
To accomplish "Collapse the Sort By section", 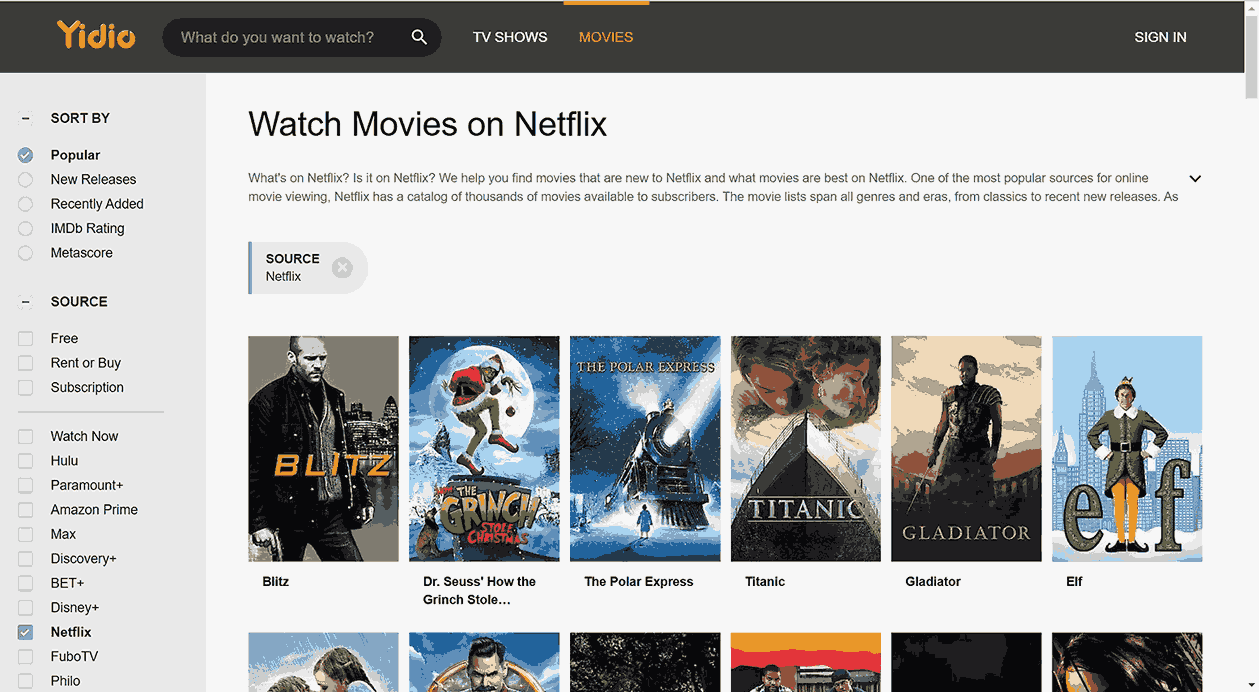I will pos(26,118).
